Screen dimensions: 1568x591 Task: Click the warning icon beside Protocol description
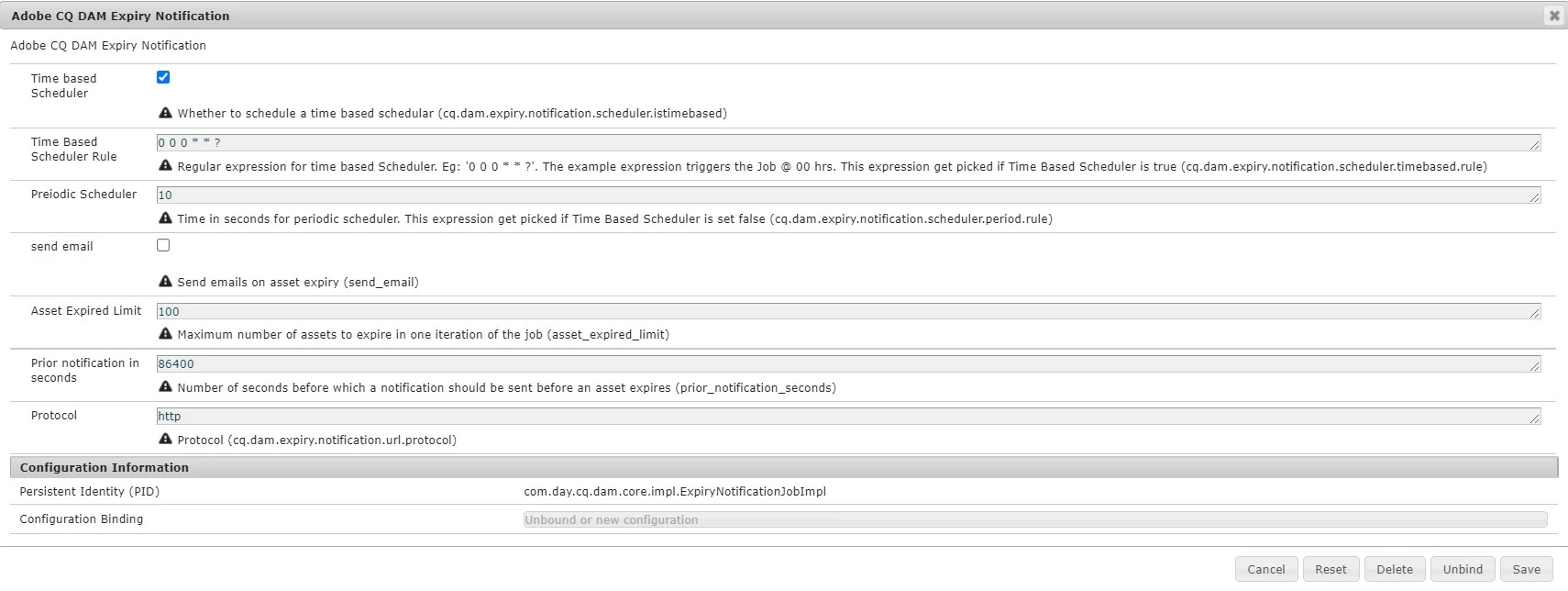(x=165, y=439)
